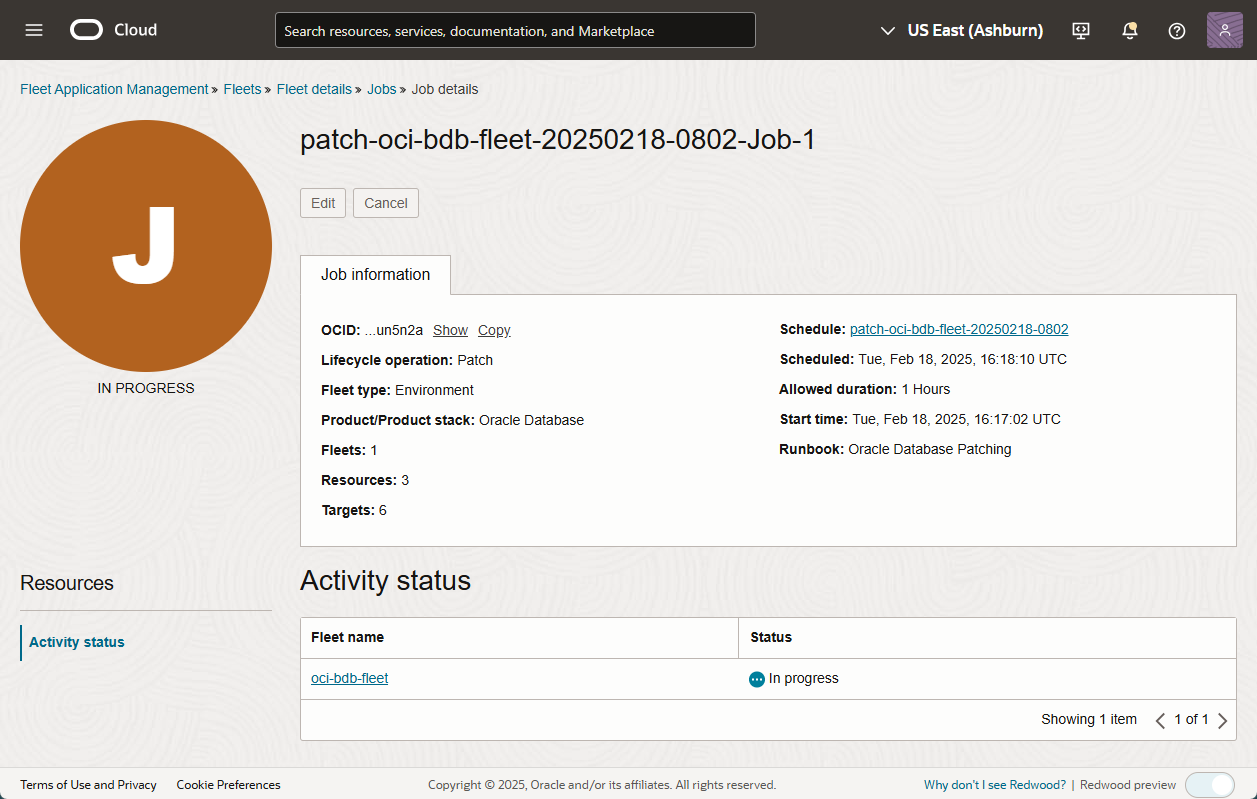
Task: Open the notifications bell
Action: point(1129,30)
